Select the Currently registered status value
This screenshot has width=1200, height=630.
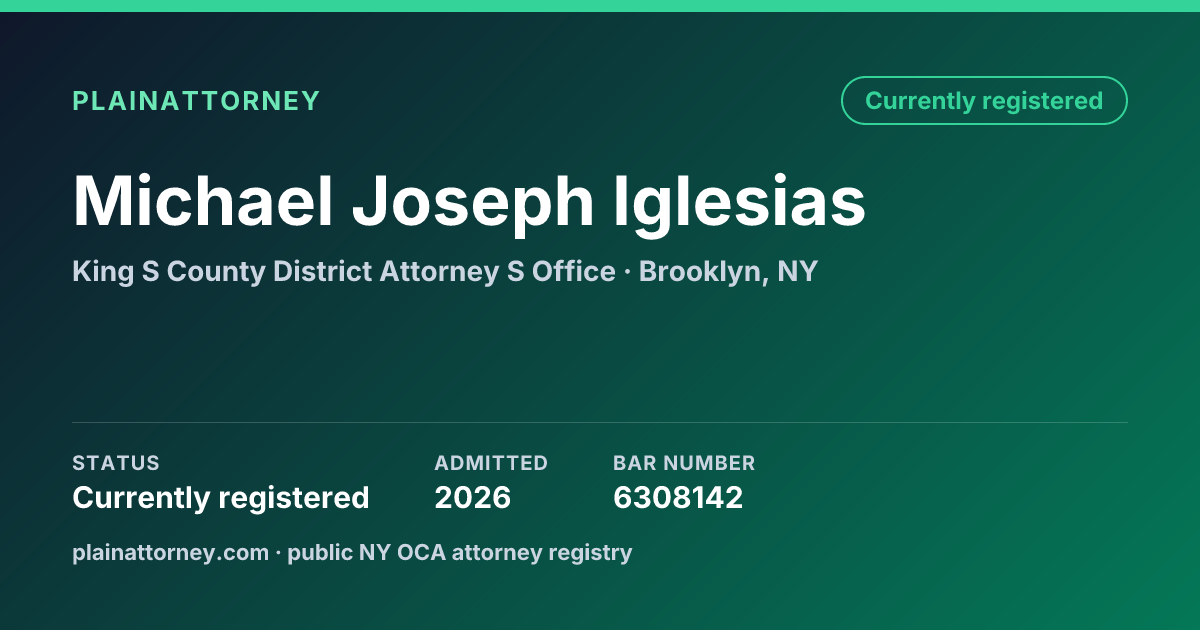click(x=221, y=498)
